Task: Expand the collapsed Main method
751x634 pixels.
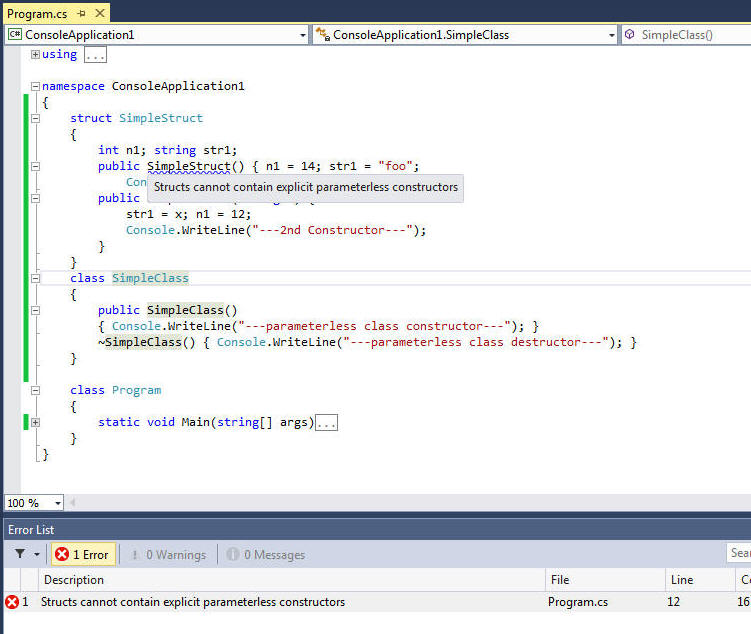Action: coord(36,422)
